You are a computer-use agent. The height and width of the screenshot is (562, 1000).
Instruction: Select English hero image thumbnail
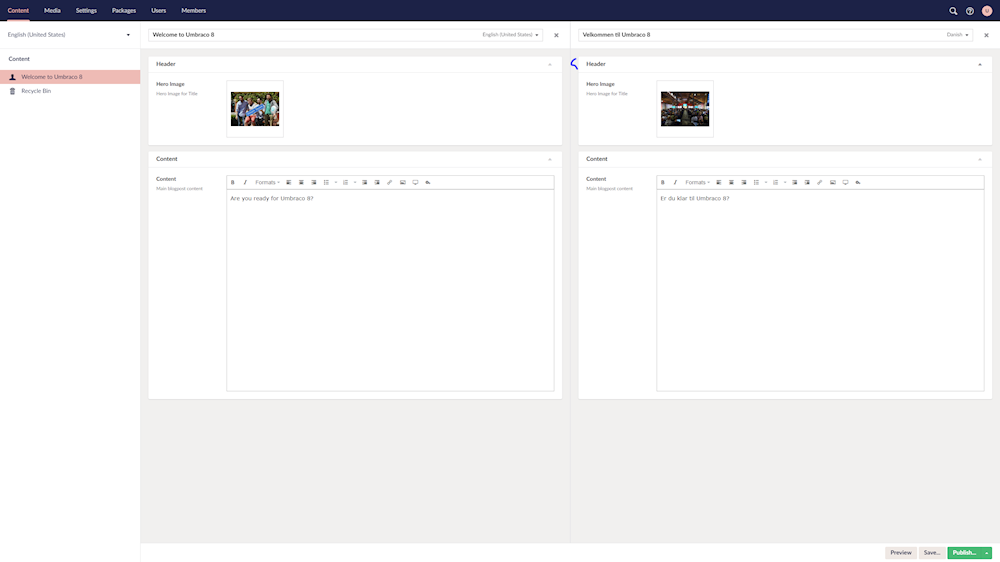(x=255, y=109)
